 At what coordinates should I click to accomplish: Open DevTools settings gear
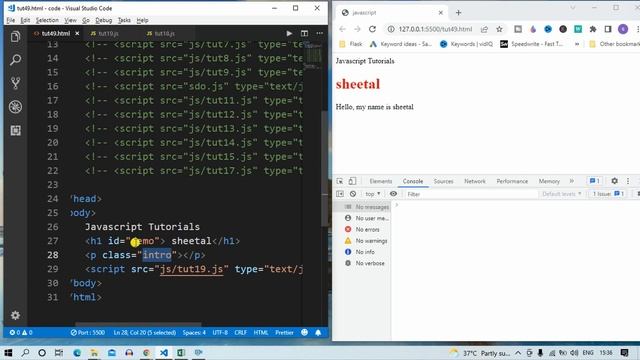tap(614, 181)
